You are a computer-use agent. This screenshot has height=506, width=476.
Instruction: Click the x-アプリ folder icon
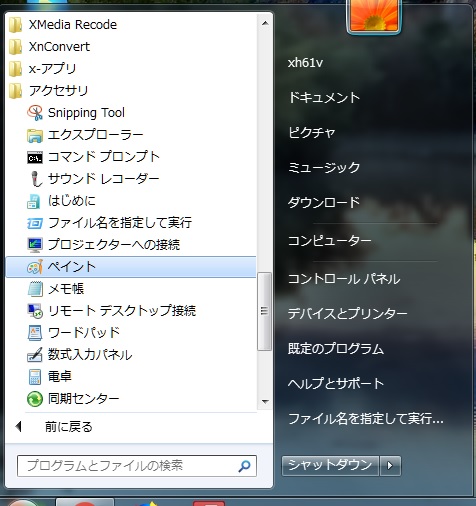[15, 69]
